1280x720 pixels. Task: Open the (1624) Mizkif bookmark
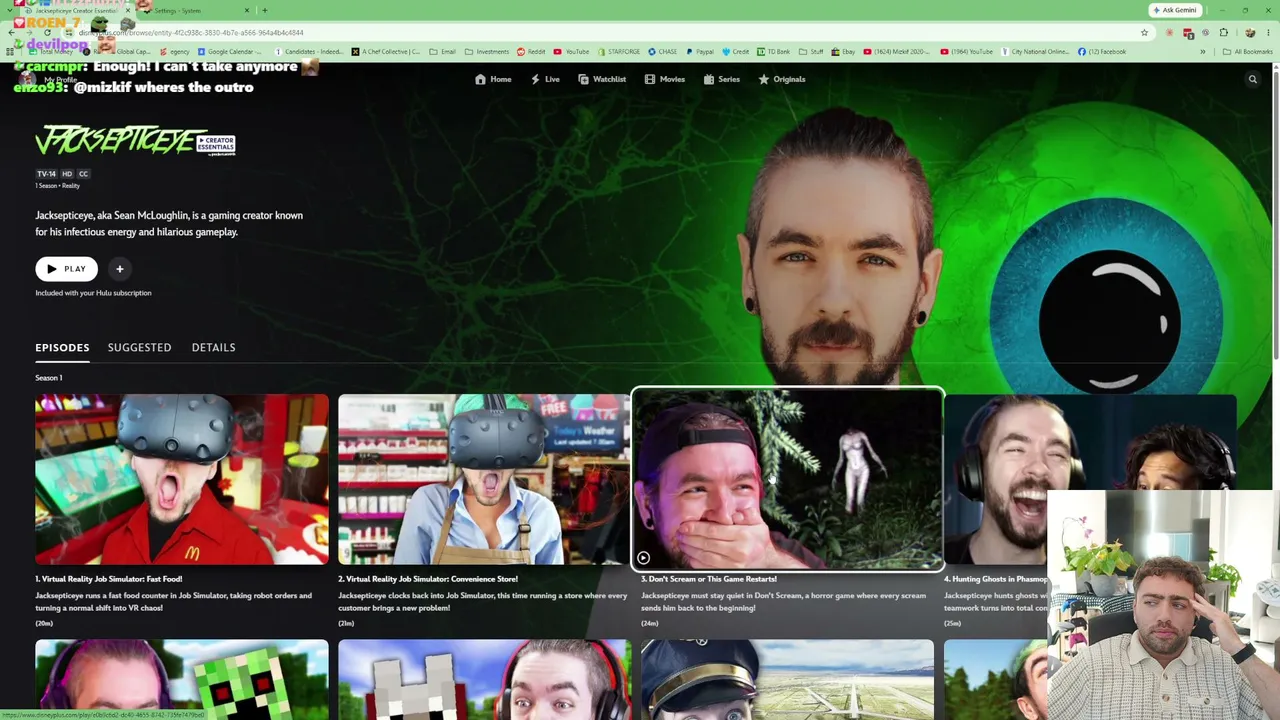point(898,52)
